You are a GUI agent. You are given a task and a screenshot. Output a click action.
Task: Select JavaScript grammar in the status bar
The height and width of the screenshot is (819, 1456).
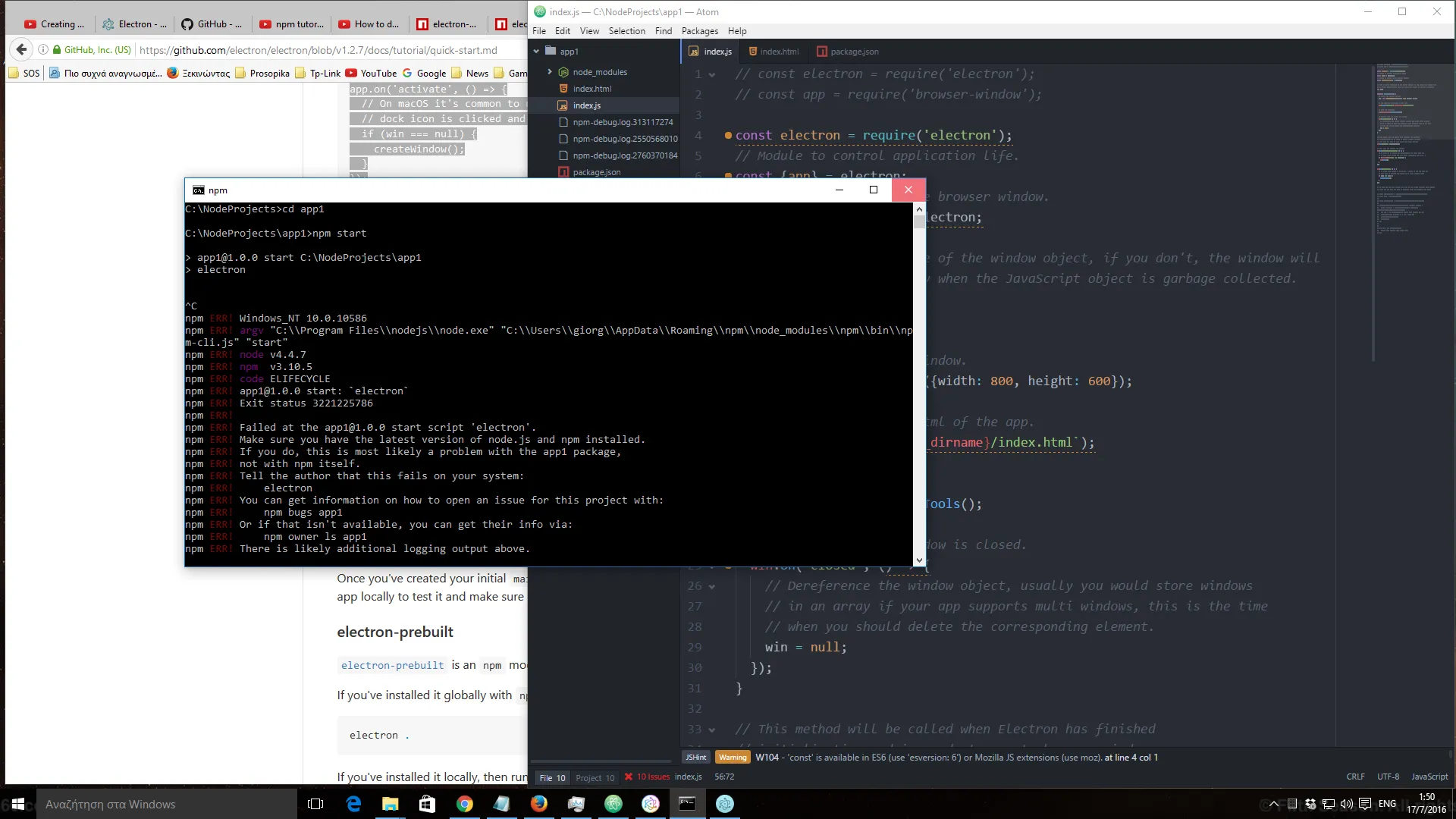click(1429, 777)
